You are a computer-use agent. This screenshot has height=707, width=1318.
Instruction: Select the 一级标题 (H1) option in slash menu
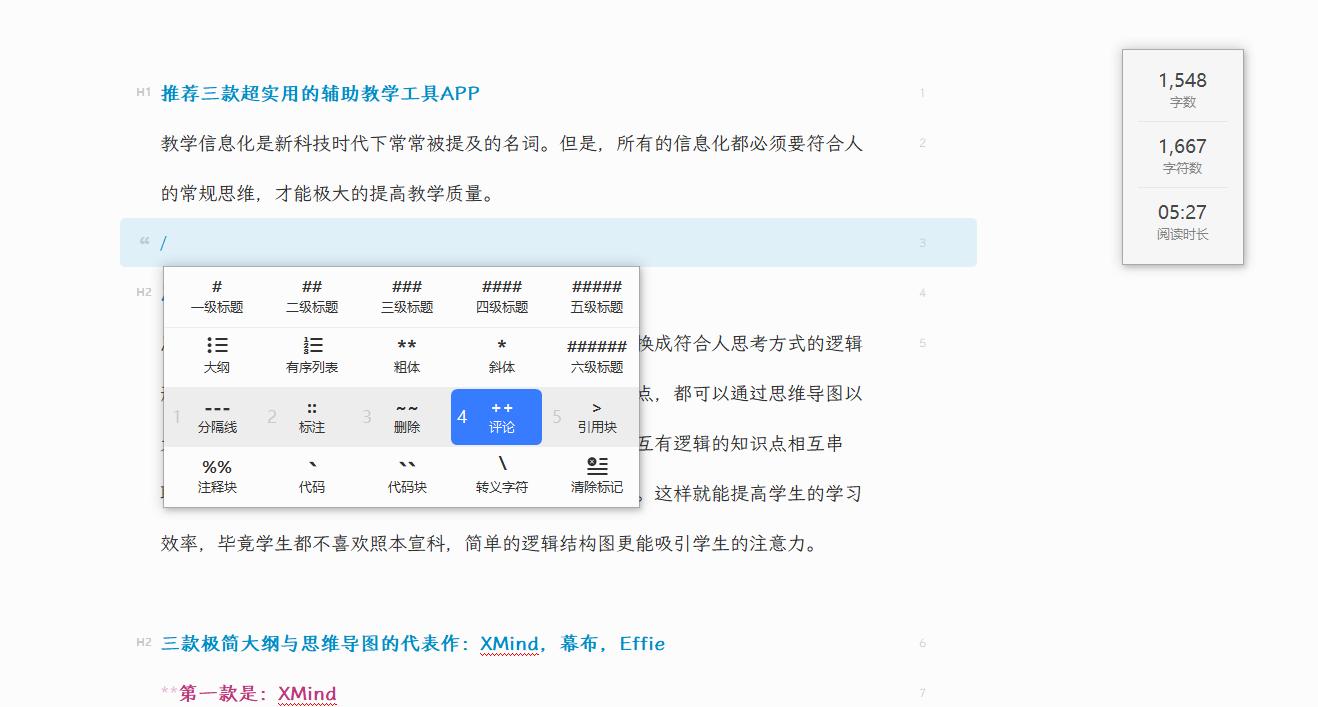click(218, 295)
